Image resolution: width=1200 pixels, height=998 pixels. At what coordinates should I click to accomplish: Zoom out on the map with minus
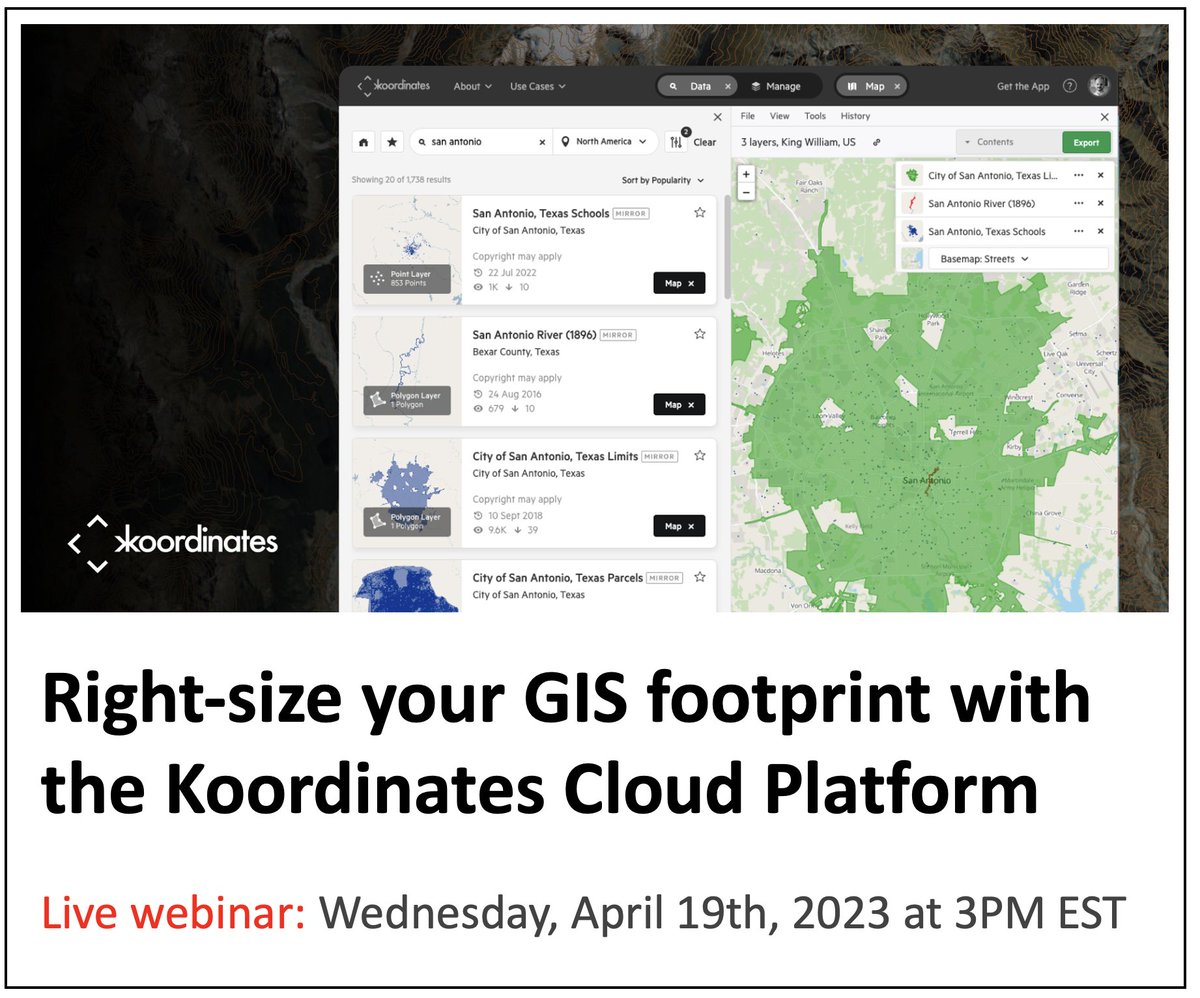click(746, 191)
